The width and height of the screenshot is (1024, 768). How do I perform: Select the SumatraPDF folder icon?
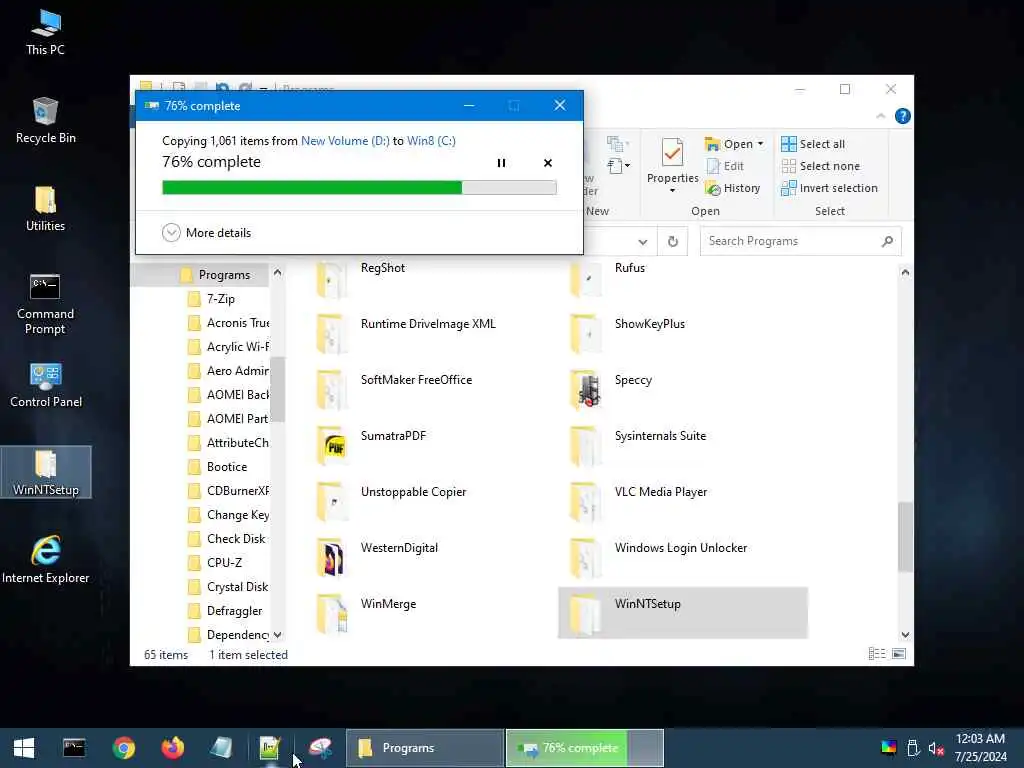[x=332, y=445]
